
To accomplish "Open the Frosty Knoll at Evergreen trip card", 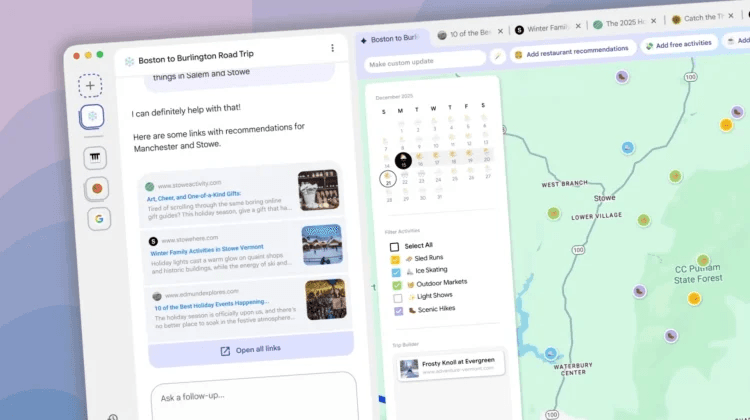I will (x=451, y=366).
